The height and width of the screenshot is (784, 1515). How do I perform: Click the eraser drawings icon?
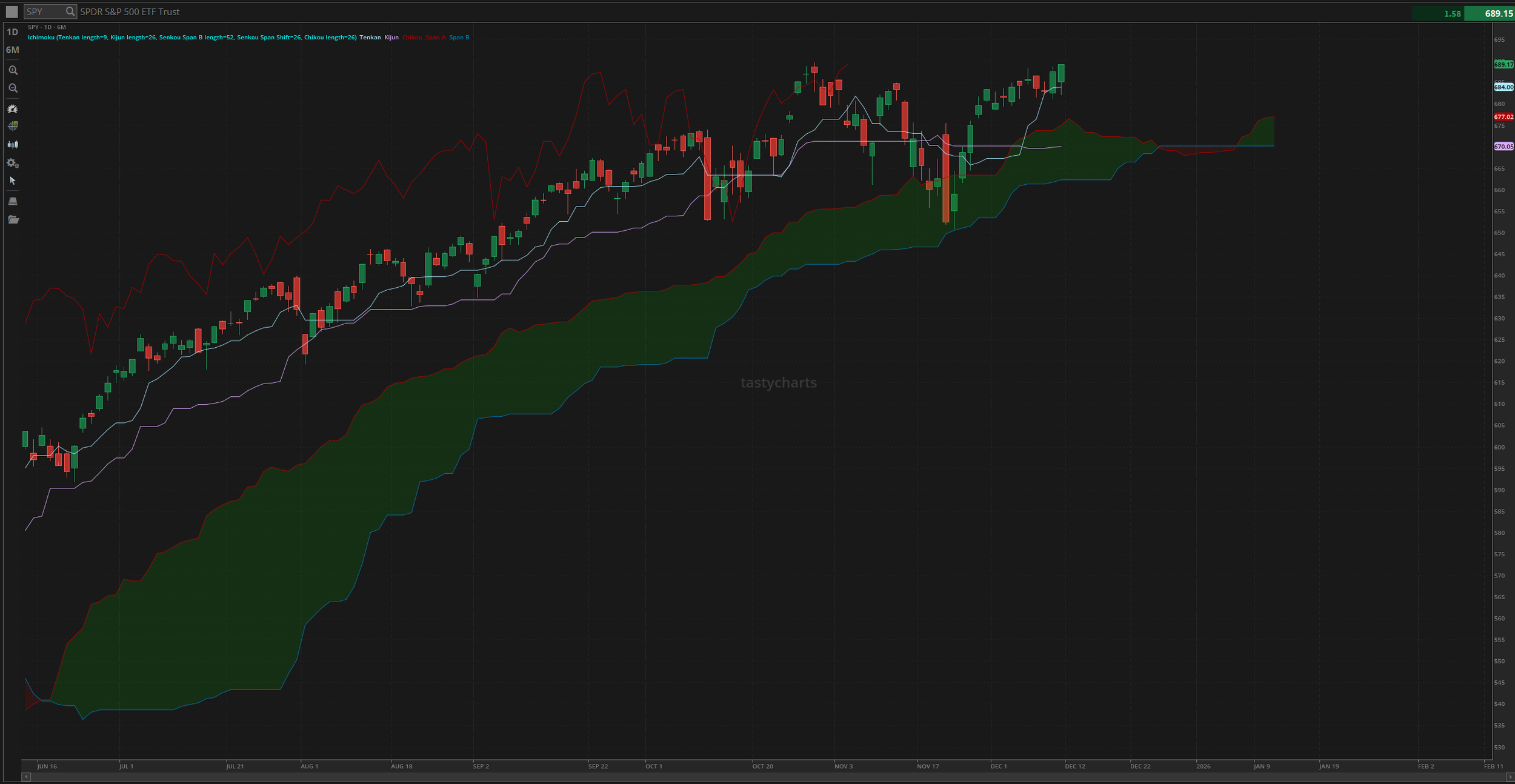pos(13,201)
